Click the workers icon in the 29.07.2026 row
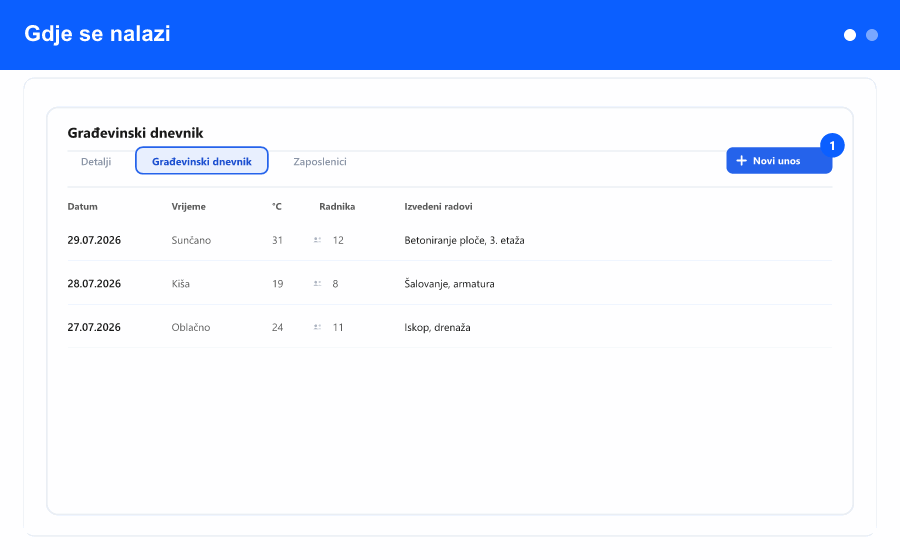This screenshot has height=560, width=900. (317, 240)
